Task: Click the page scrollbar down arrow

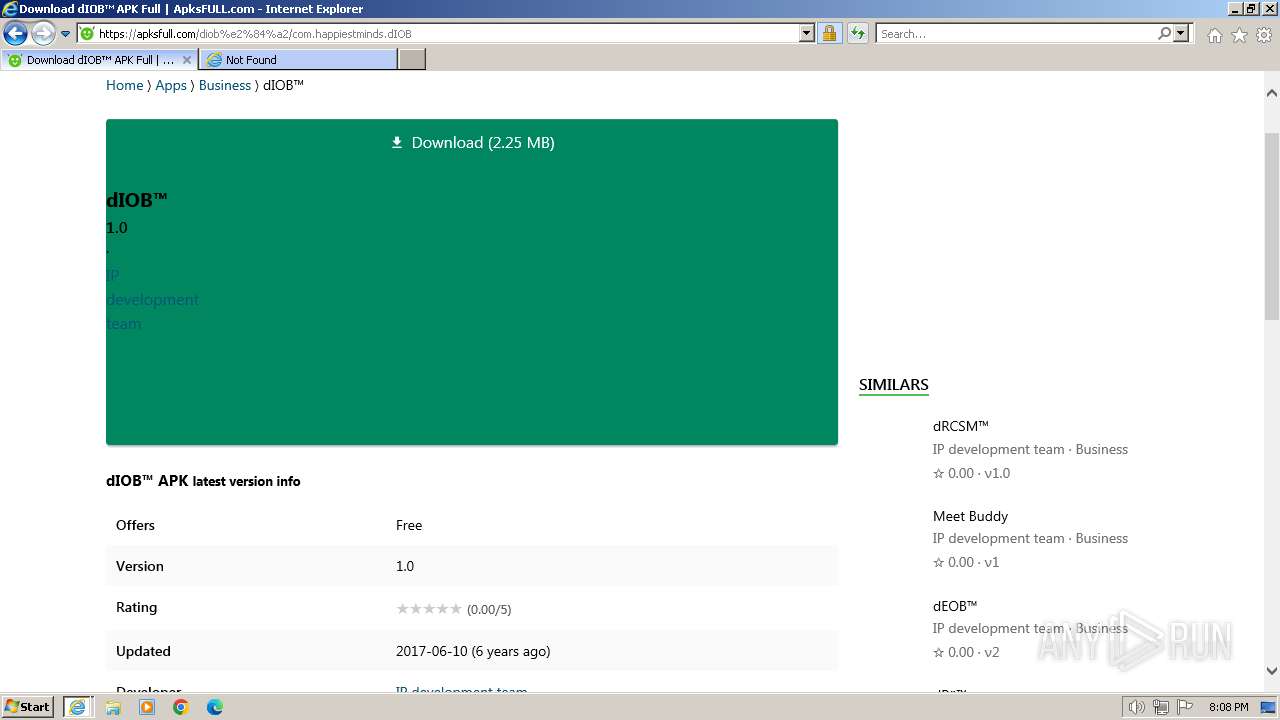Action: (1272, 671)
